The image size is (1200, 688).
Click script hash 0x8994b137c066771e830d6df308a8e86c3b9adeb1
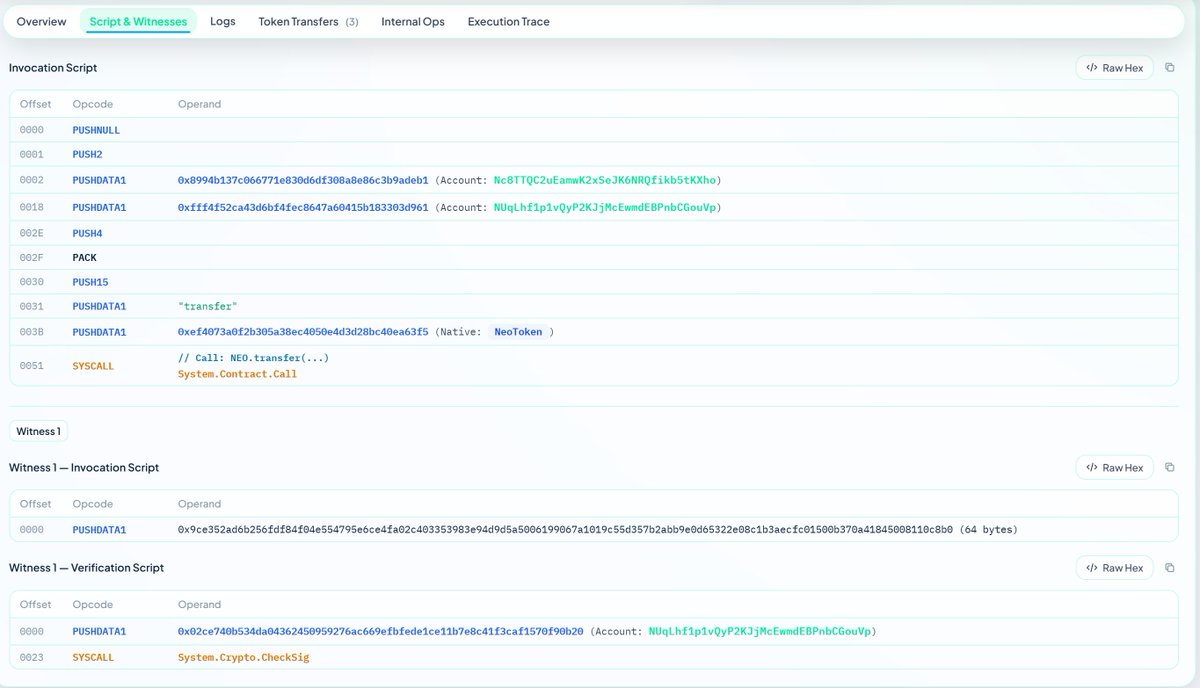(303, 180)
